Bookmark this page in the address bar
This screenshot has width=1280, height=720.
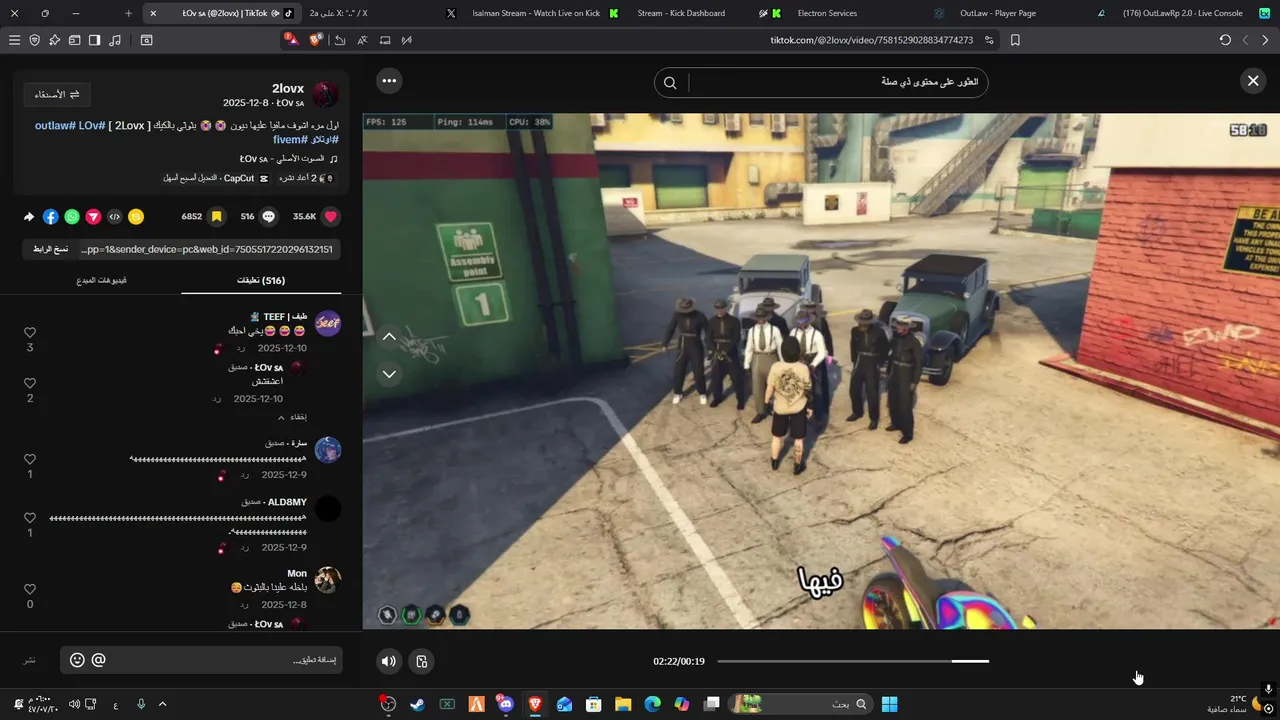coord(1015,40)
